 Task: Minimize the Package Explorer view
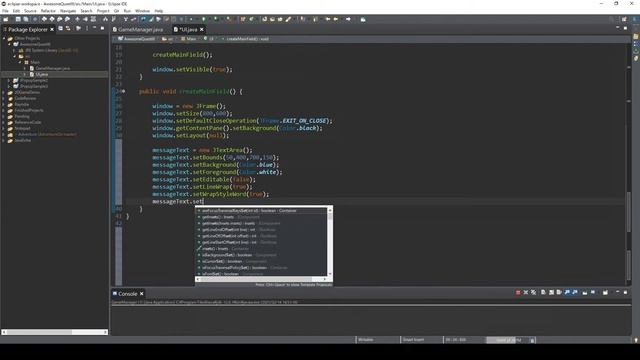pyautogui.click(x=94, y=28)
